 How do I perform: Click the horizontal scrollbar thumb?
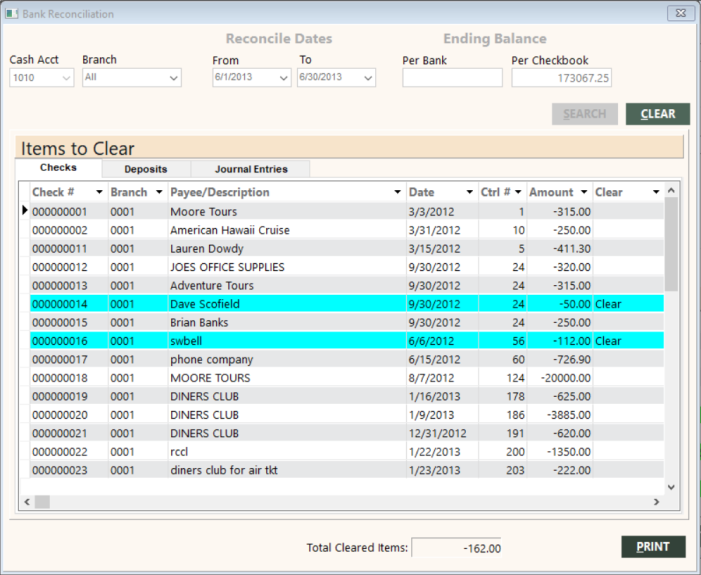(42, 502)
